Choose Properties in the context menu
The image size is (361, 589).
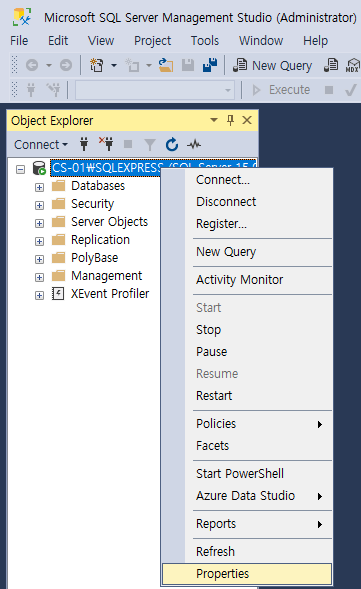[247, 574]
